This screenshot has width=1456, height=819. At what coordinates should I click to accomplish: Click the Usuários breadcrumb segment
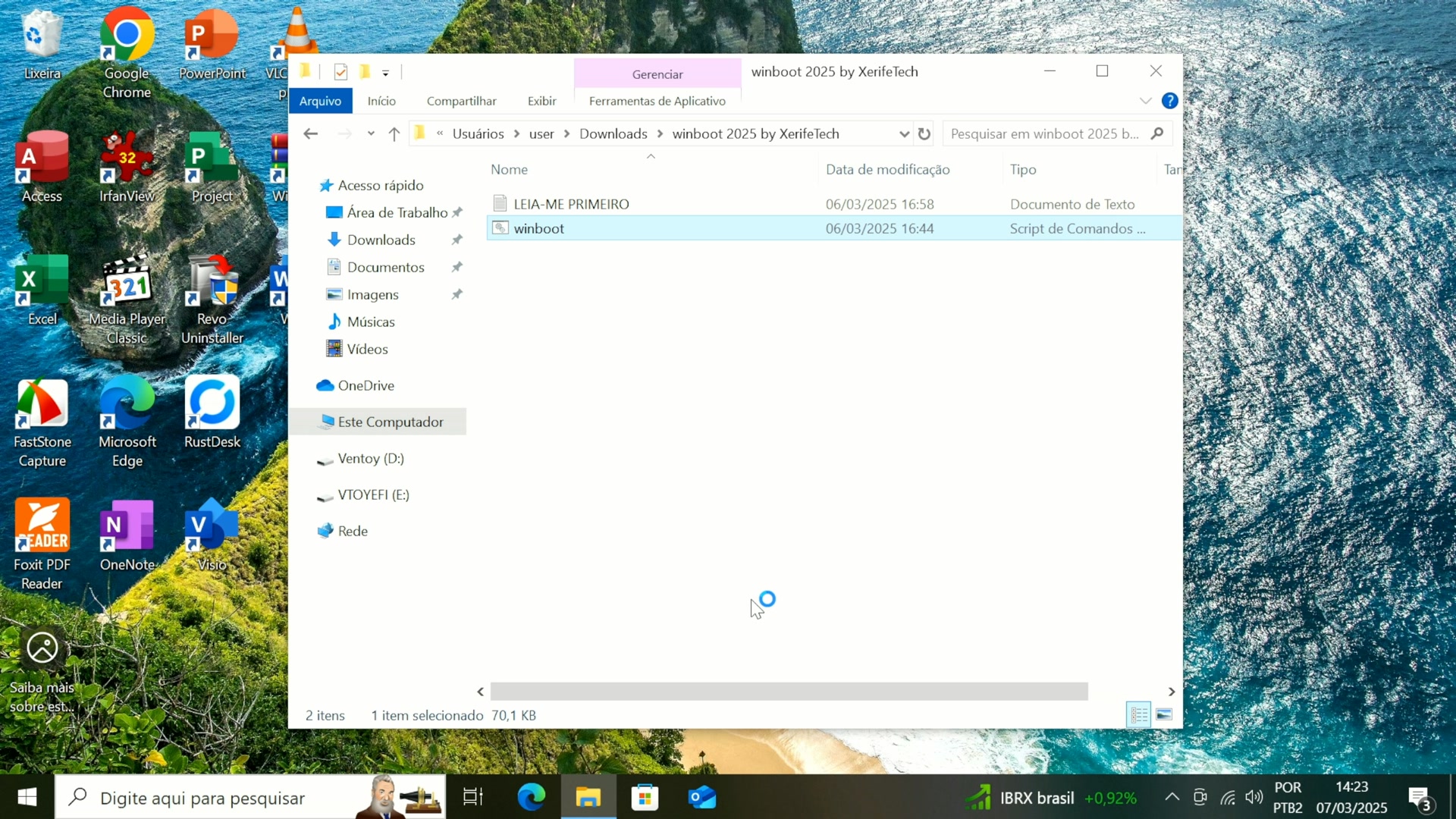[478, 134]
